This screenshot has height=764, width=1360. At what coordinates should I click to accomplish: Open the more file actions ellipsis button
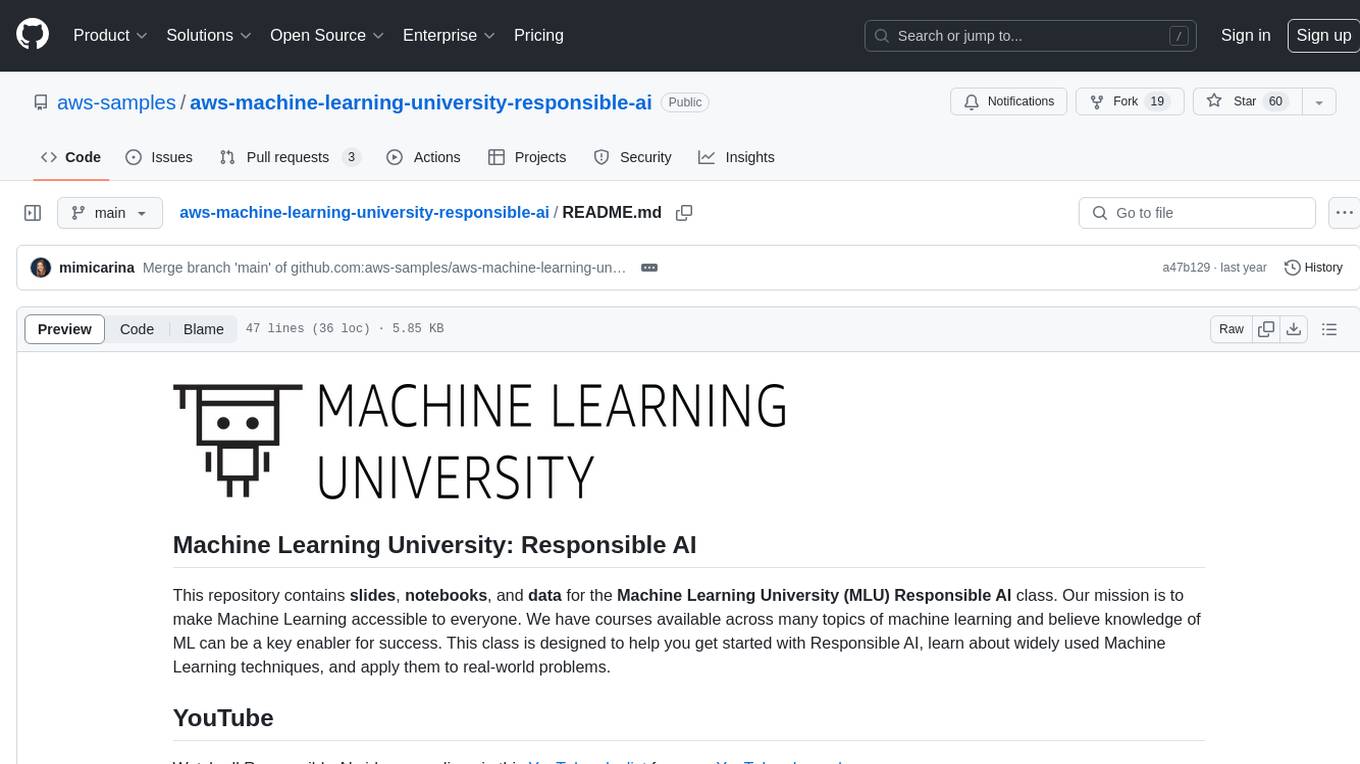pyautogui.click(x=1344, y=213)
